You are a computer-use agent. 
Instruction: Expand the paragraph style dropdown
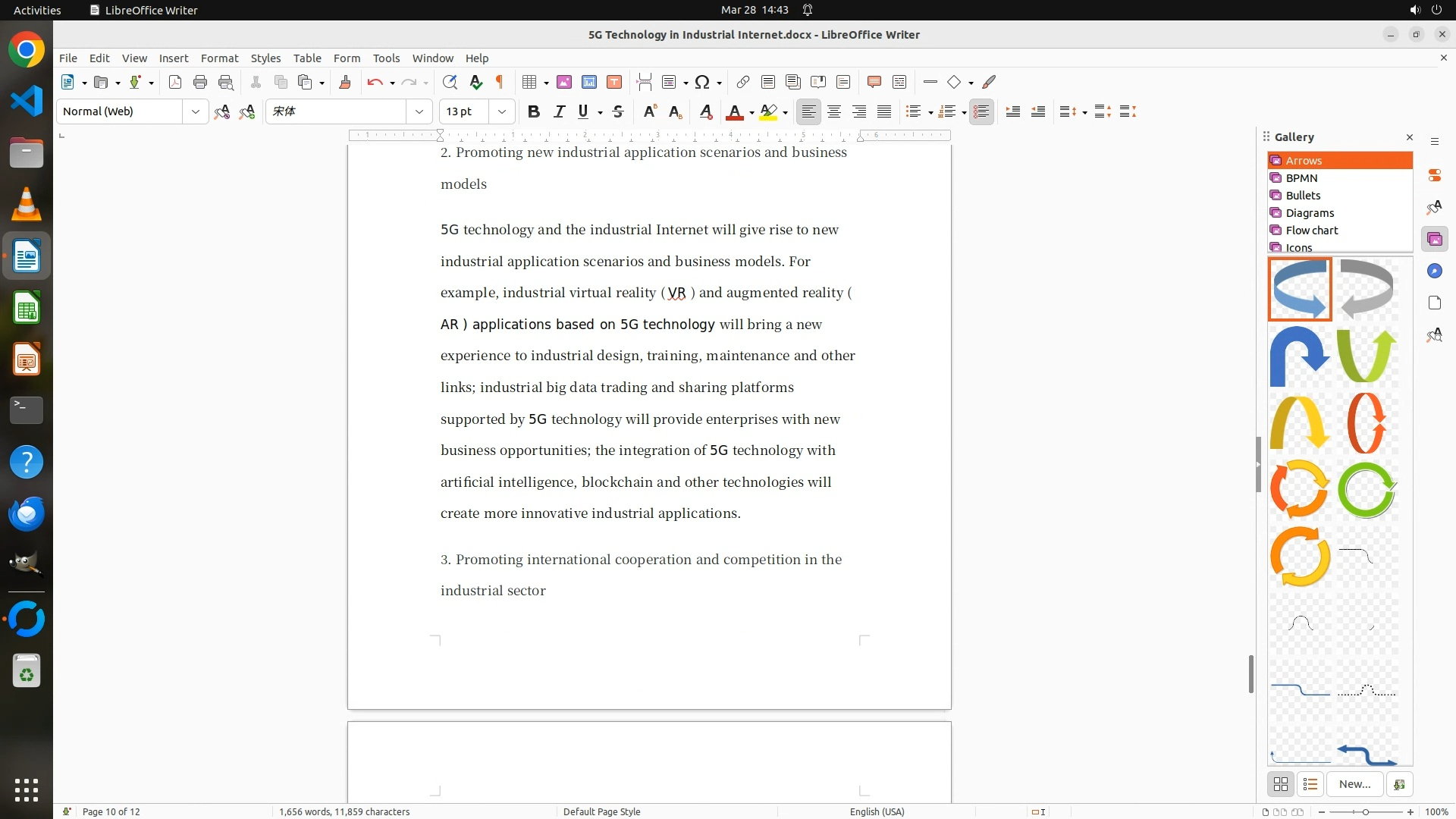(196, 111)
